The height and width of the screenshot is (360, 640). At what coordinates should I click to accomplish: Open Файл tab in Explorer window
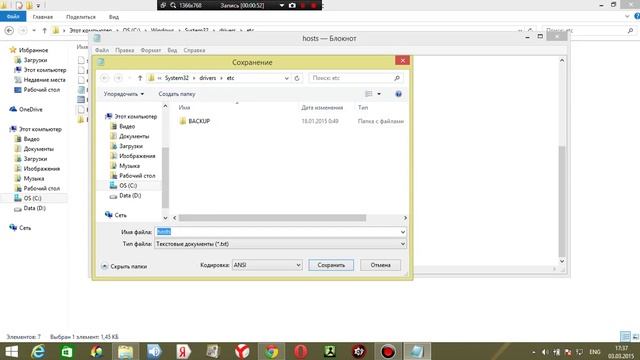tap(13, 17)
